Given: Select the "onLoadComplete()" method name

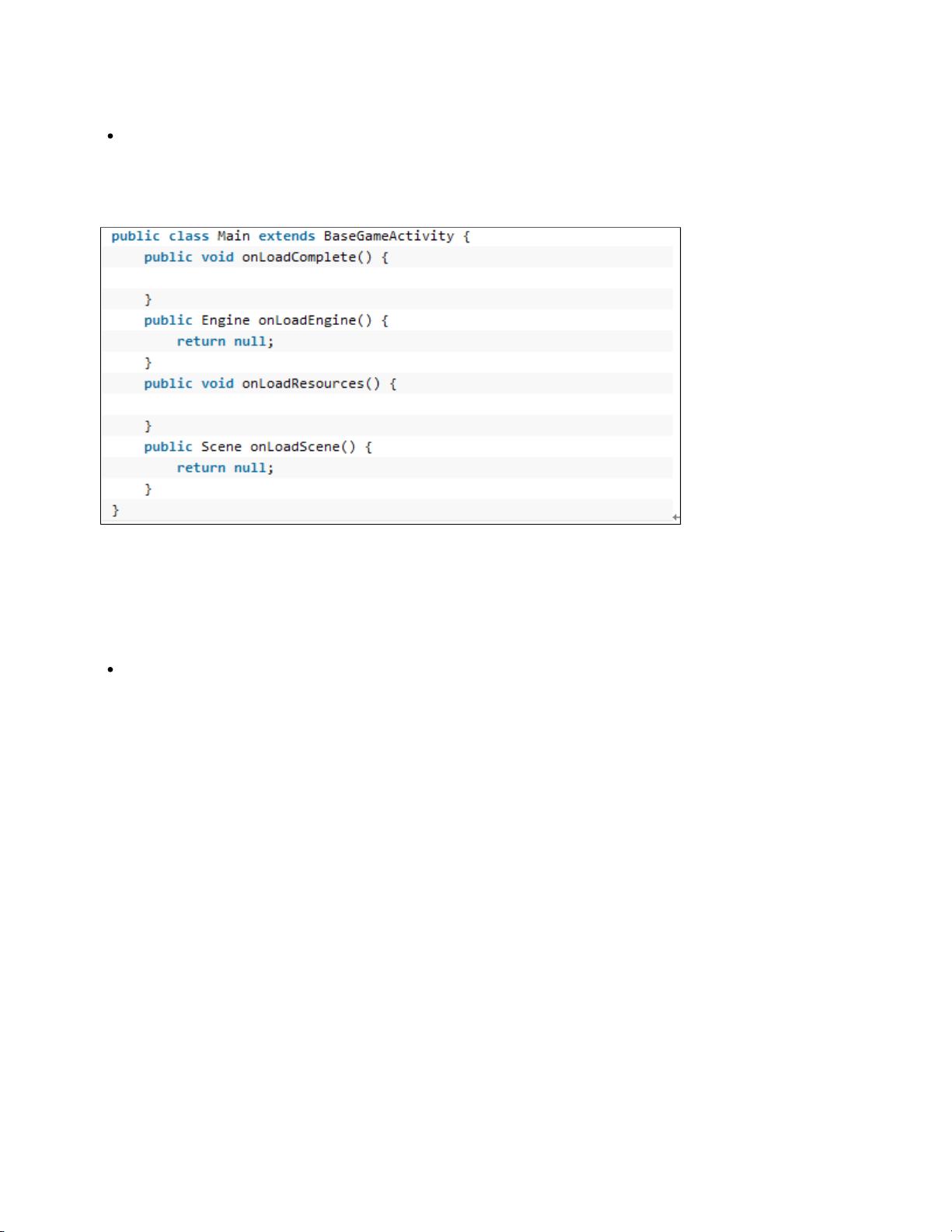Looking at the screenshot, I should pos(307,257).
